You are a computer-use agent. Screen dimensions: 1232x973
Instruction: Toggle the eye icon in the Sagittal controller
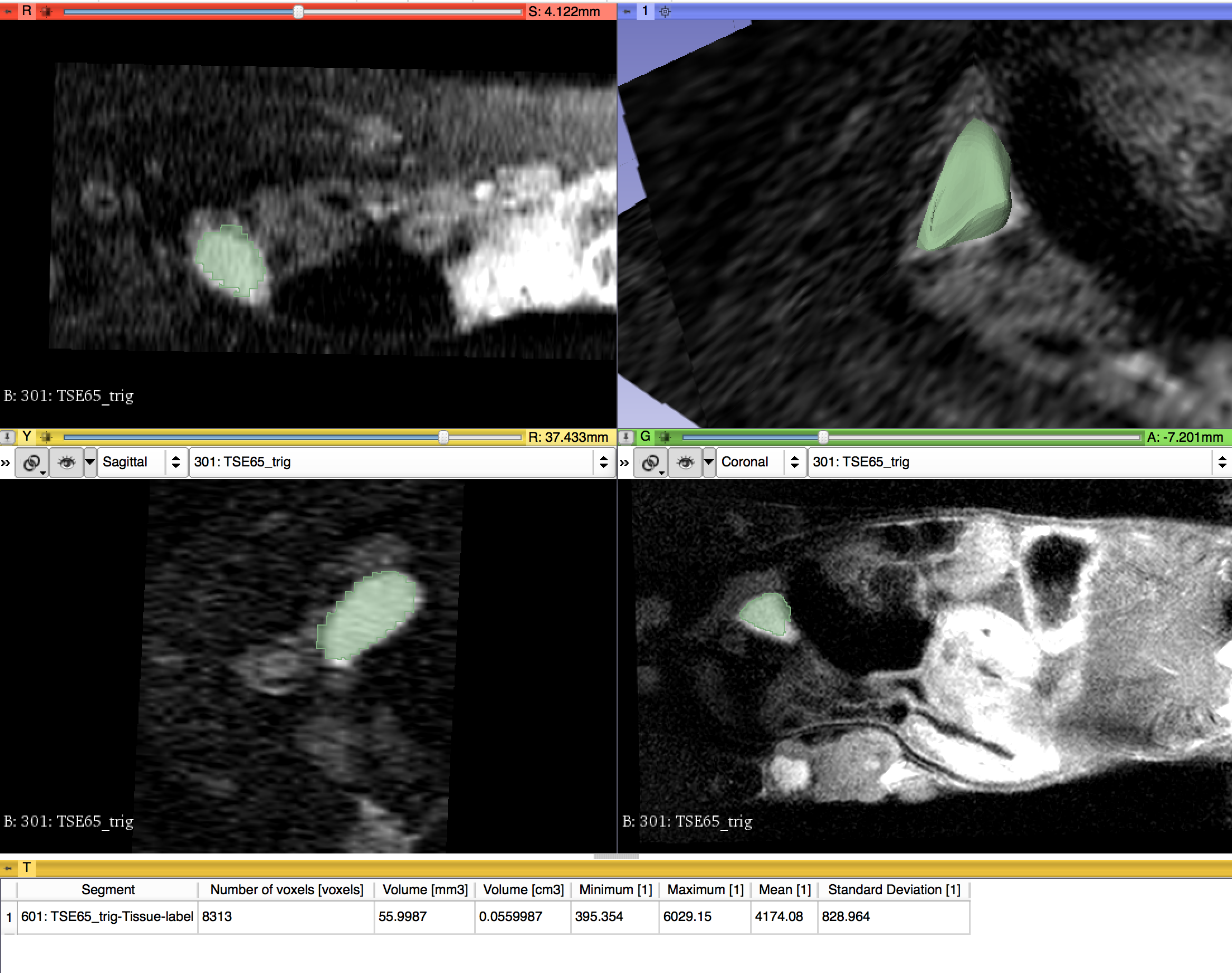click(x=67, y=462)
